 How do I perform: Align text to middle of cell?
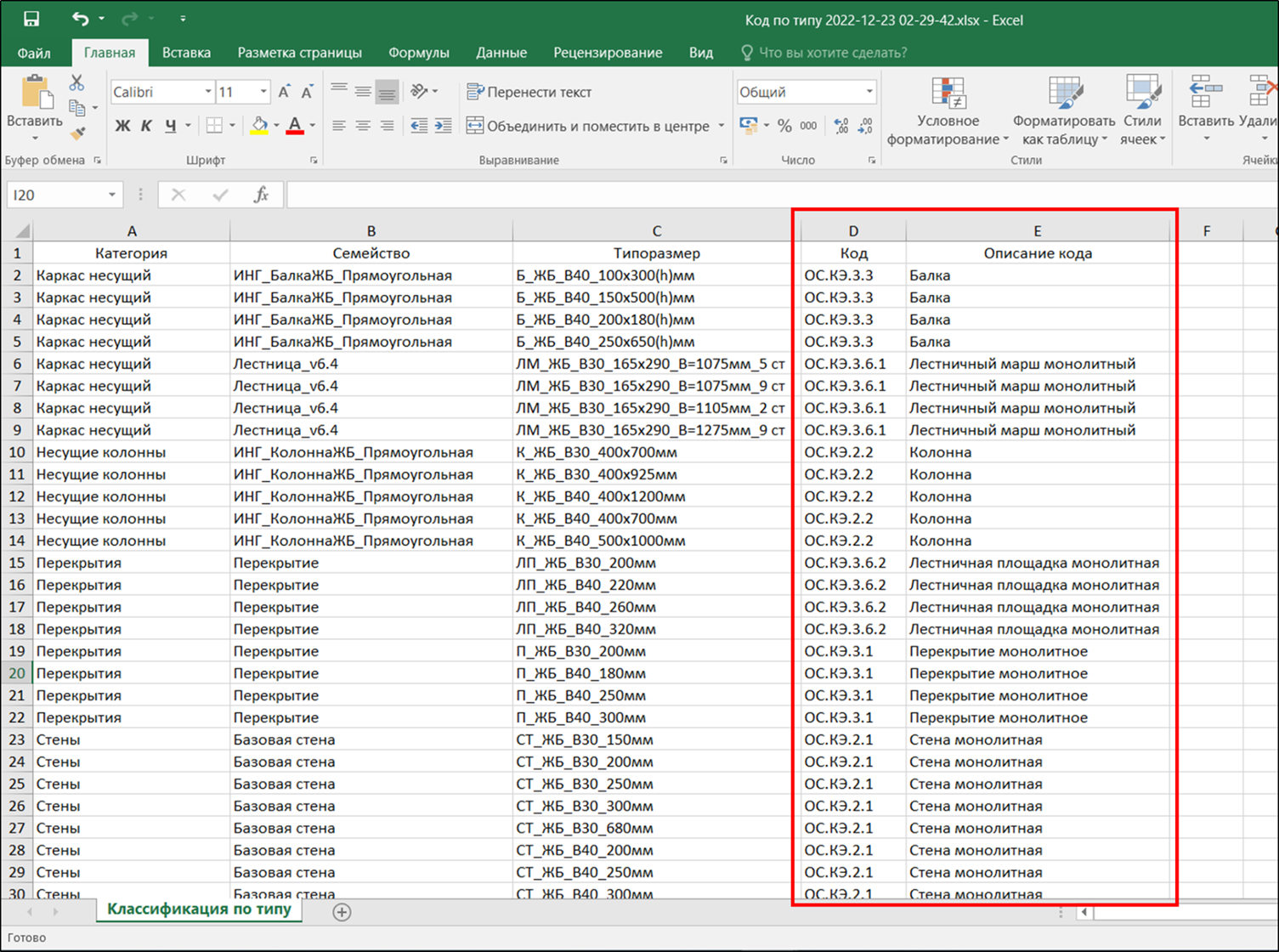(363, 91)
